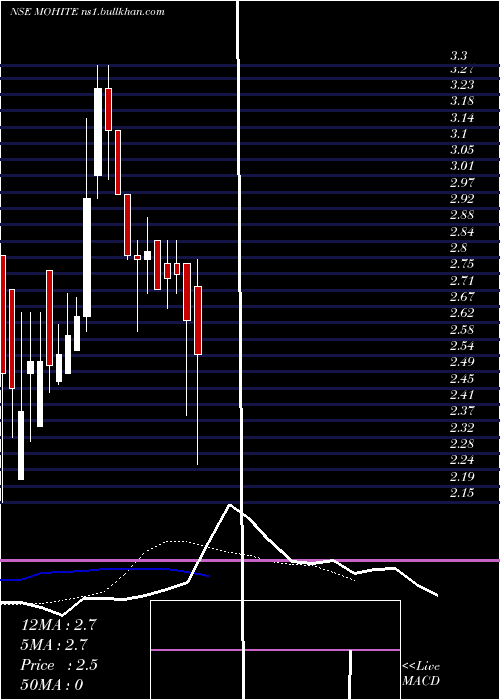This screenshot has width=500, height=700.
Task: Click the 12MA : 2.7 readout
Action: coord(58,625)
